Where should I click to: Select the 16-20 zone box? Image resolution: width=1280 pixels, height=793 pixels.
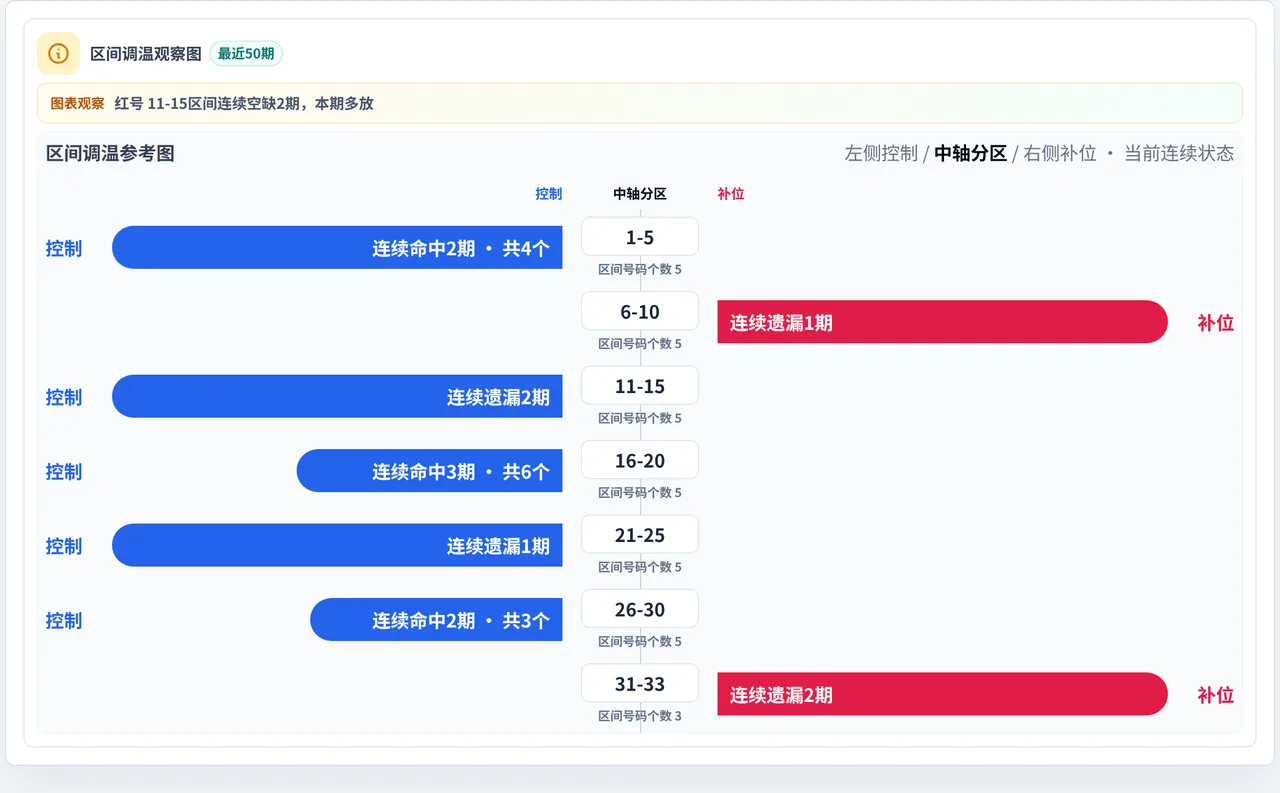click(640, 460)
